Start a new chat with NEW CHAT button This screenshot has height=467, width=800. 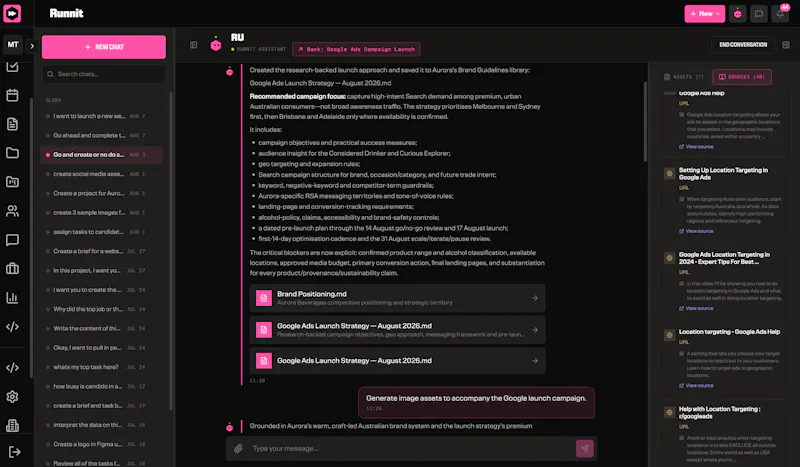coord(104,47)
